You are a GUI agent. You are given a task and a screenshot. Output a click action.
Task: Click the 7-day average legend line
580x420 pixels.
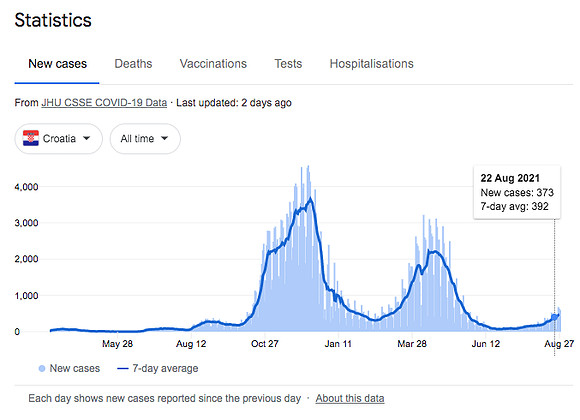click(x=122, y=369)
